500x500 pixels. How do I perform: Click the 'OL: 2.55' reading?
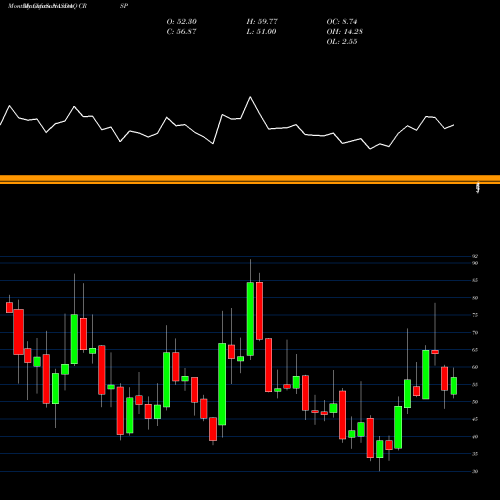tap(342, 42)
